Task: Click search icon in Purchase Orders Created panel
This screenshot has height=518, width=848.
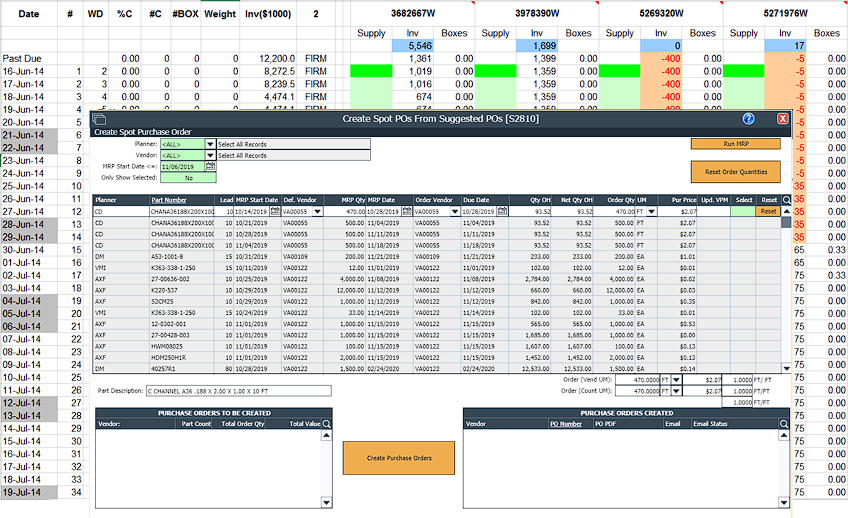Action: pos(786,424)
